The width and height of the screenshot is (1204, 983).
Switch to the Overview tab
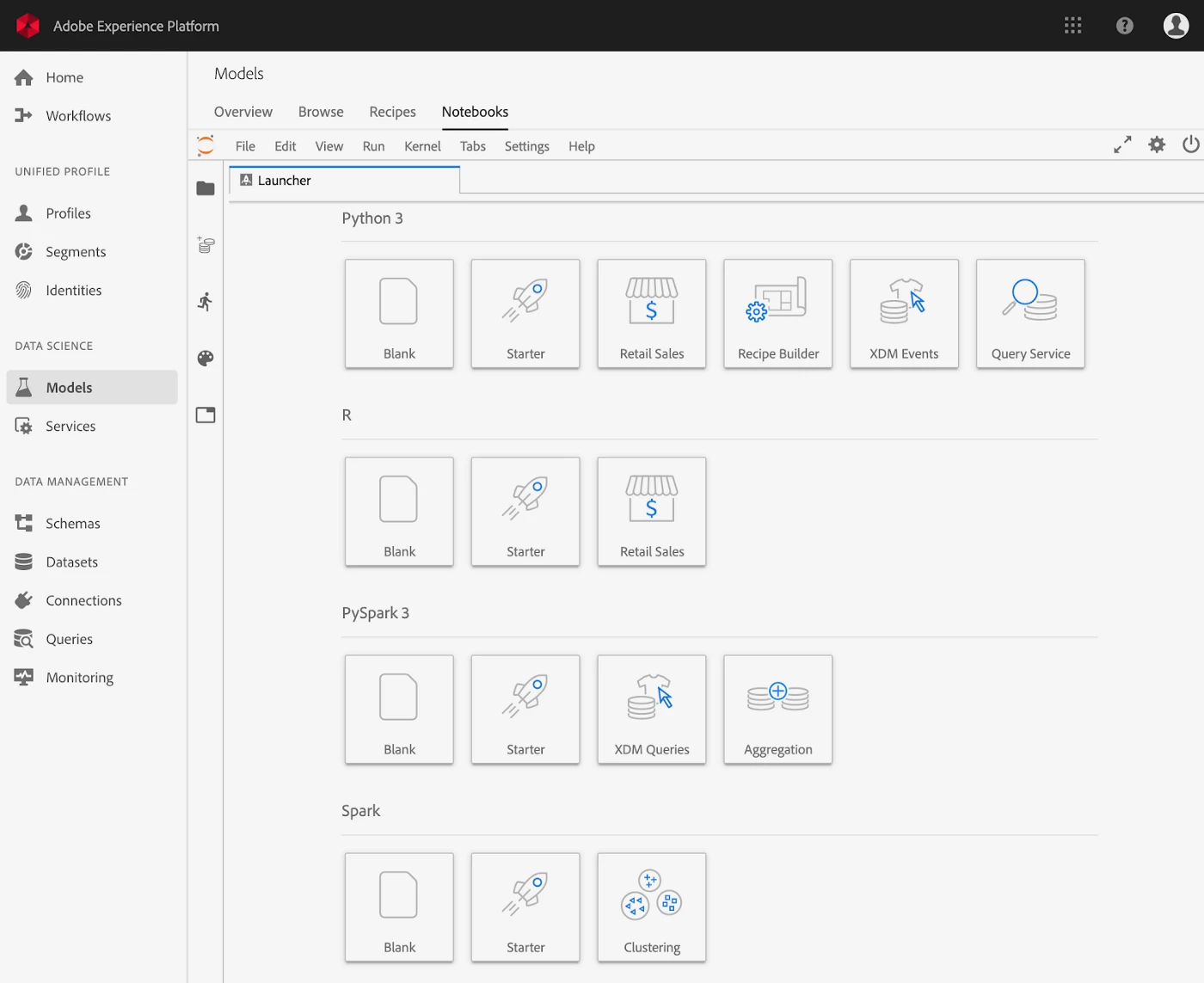[243, 112]
